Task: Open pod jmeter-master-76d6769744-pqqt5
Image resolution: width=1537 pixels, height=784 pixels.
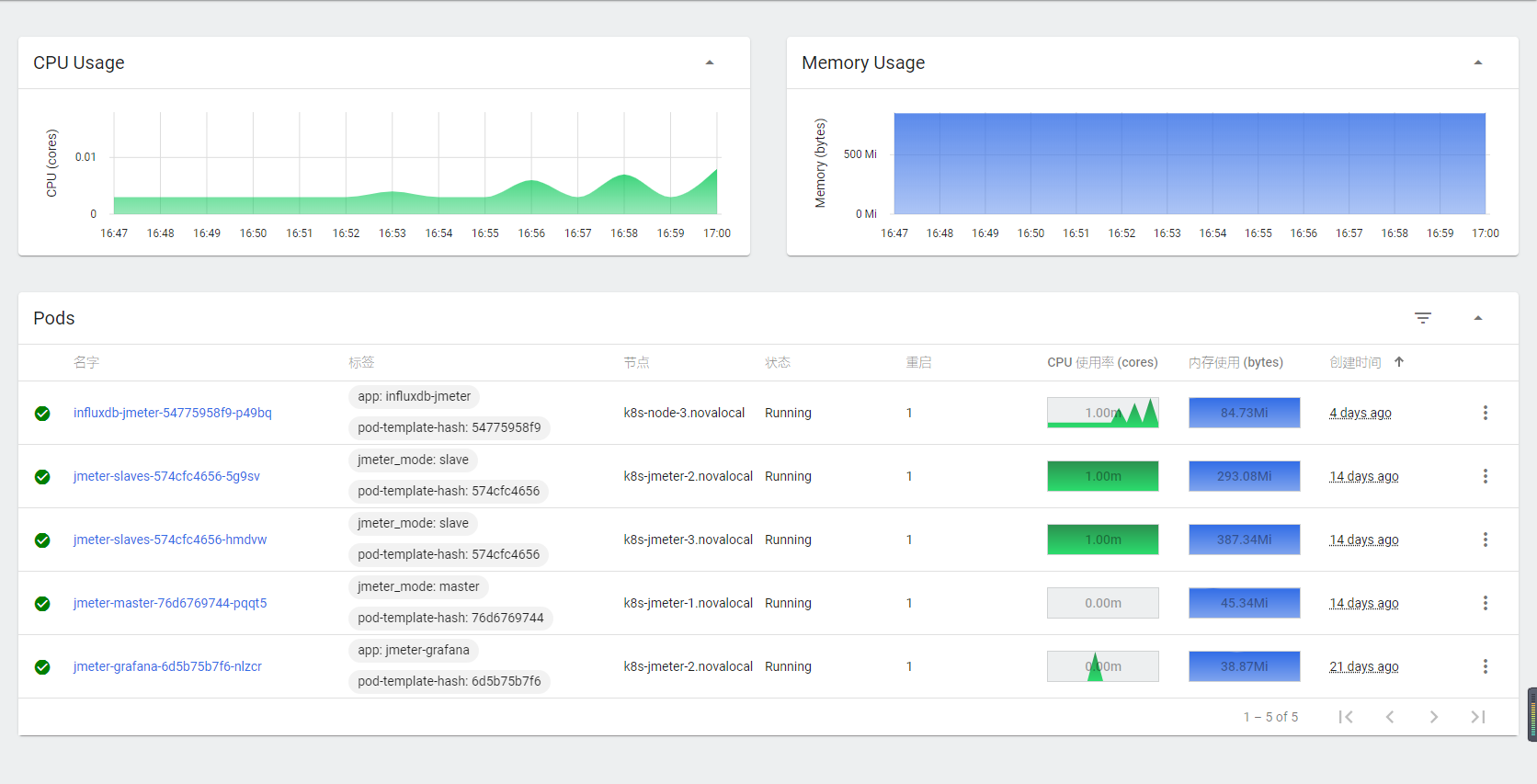Action: 170,603
